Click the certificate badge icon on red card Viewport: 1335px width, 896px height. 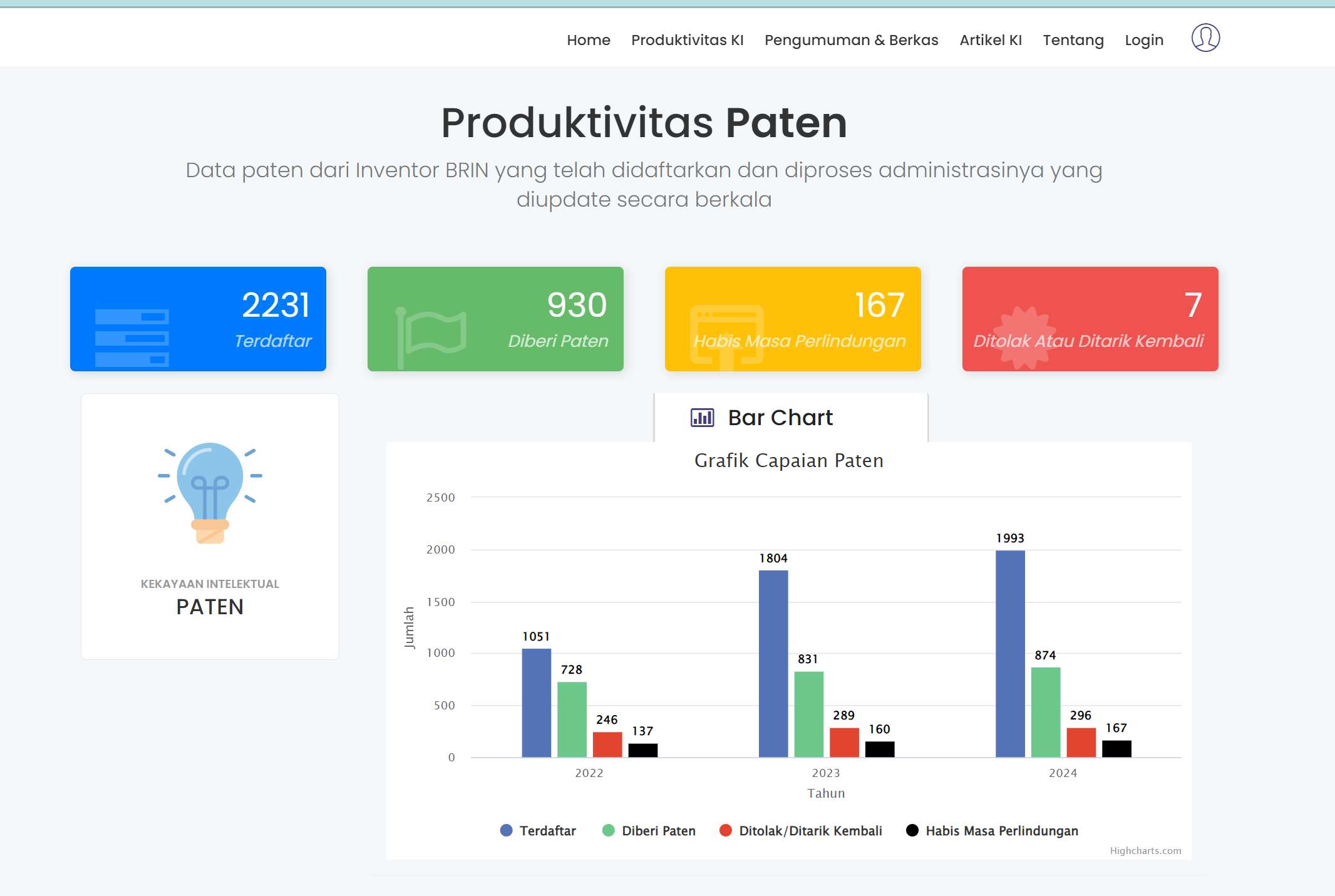(1024, 338)
